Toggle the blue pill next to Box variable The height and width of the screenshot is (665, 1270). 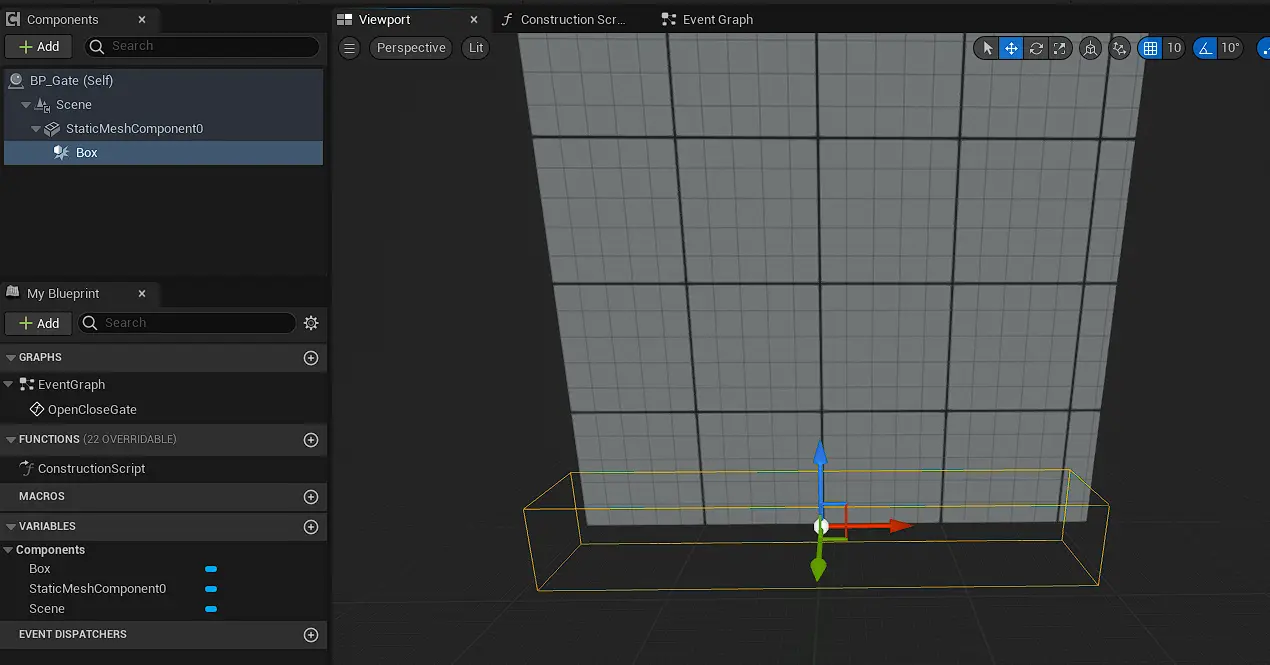click(x=211, y=568)
